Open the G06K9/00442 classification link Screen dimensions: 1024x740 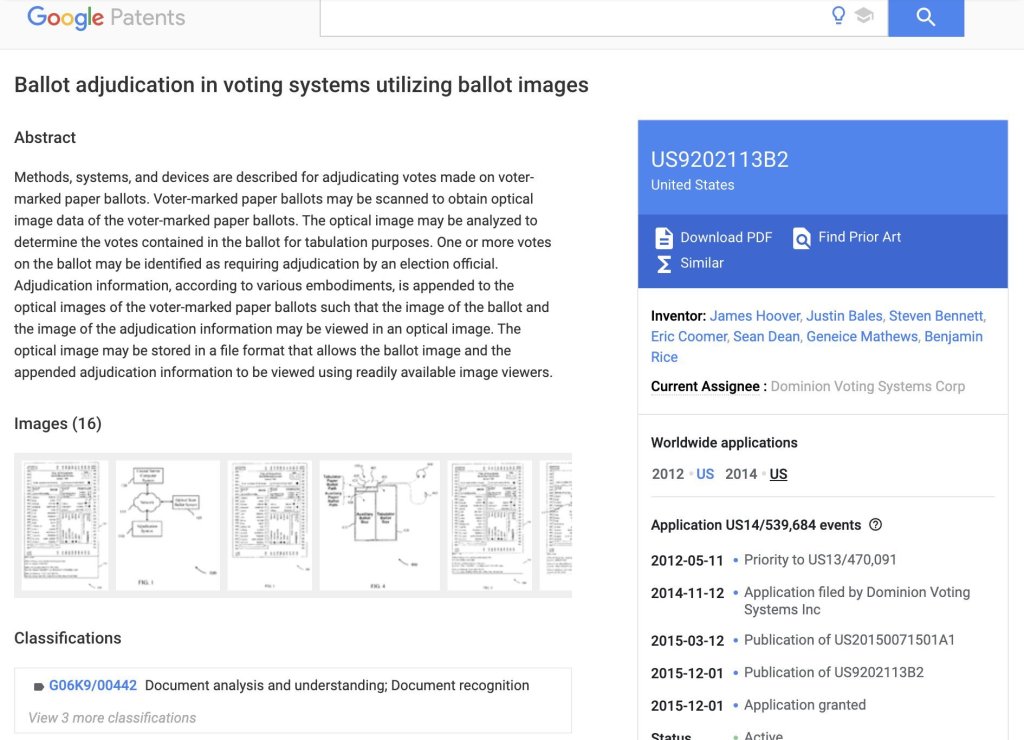(x=93, y=686)
